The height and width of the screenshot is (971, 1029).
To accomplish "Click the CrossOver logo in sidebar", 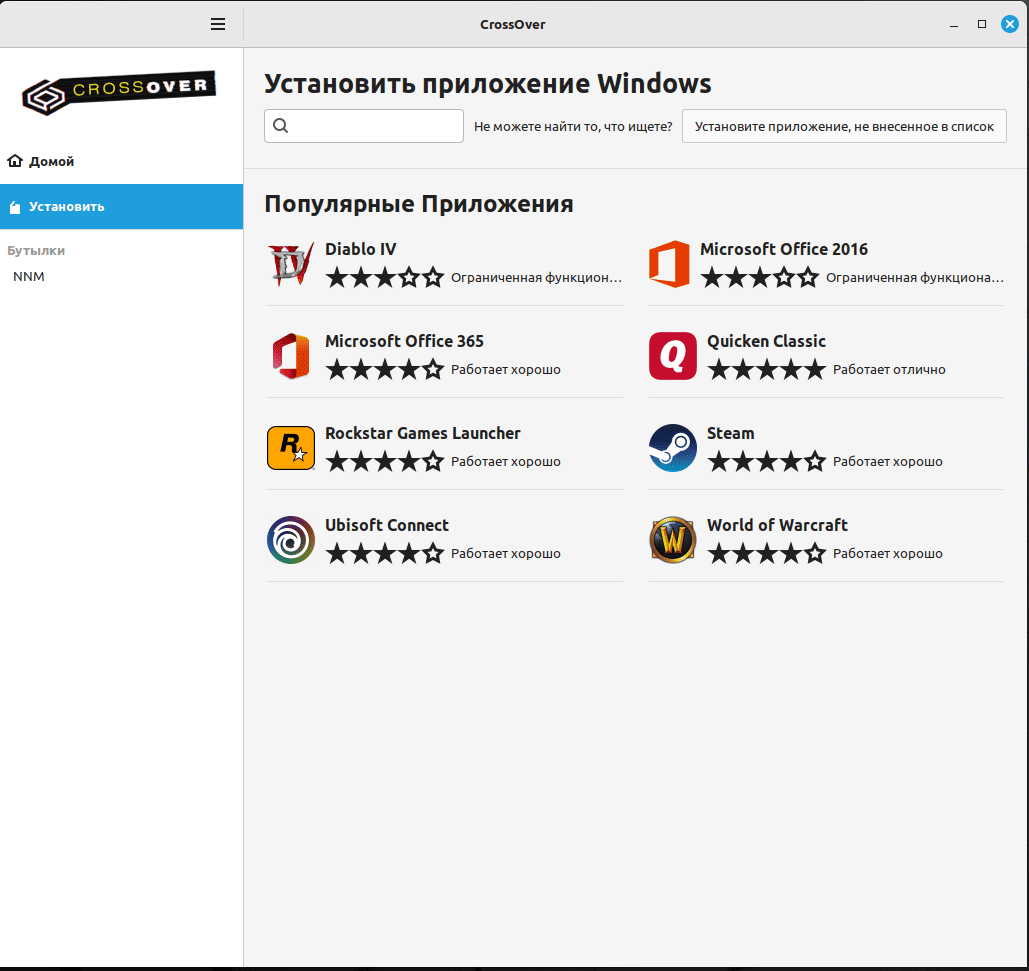I will tap(120, 92).
